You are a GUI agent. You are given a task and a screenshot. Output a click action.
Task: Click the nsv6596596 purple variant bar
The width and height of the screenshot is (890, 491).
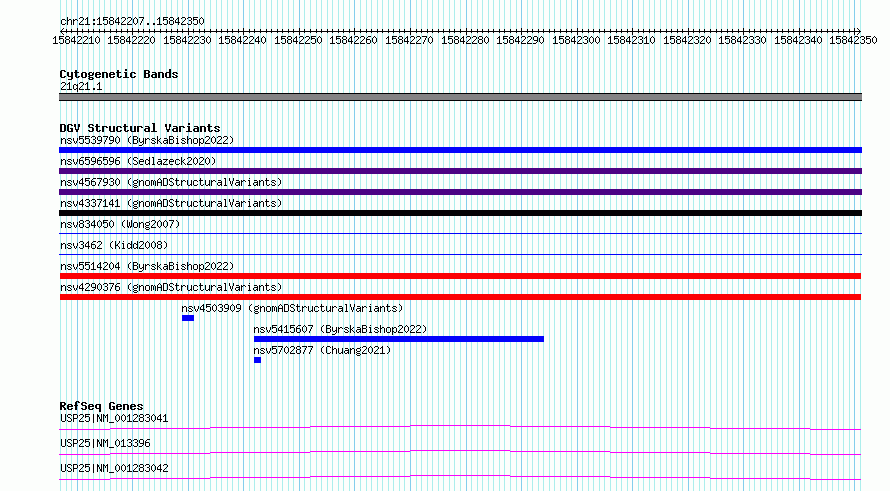pyautogui.click(x=460, y=171)
